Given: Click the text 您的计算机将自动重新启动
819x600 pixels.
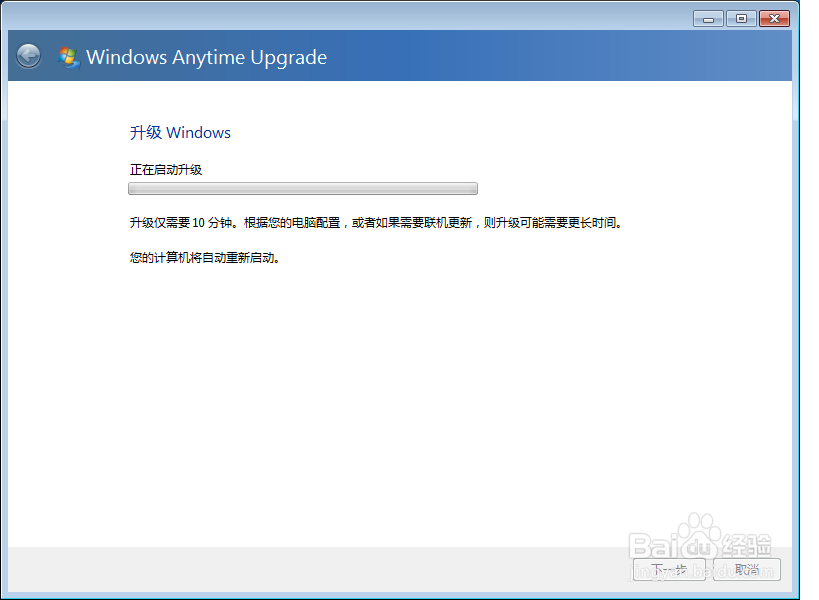Looking at the screenshot, I should click(202, 258).
